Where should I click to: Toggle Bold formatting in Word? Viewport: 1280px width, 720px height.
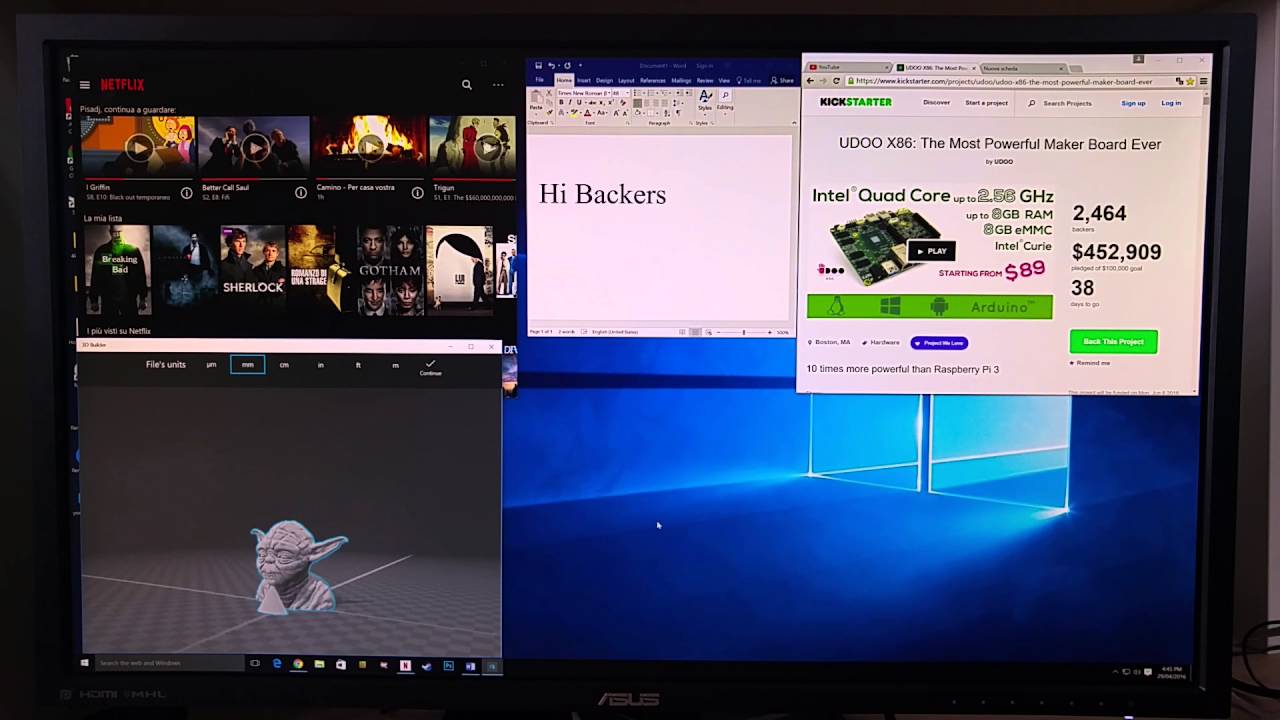(561, 102)
